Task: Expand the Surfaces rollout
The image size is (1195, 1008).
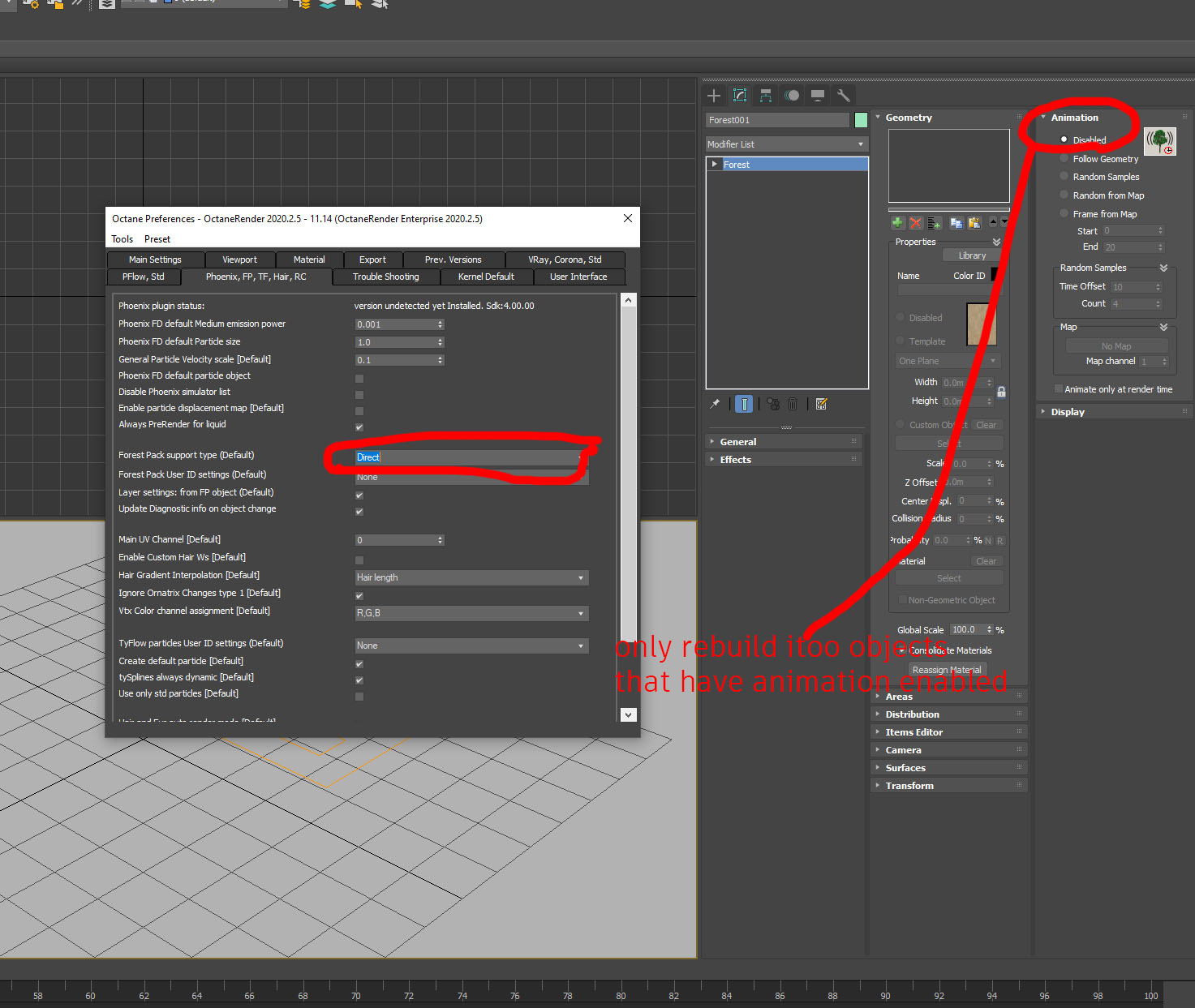Action: (949, 768)
